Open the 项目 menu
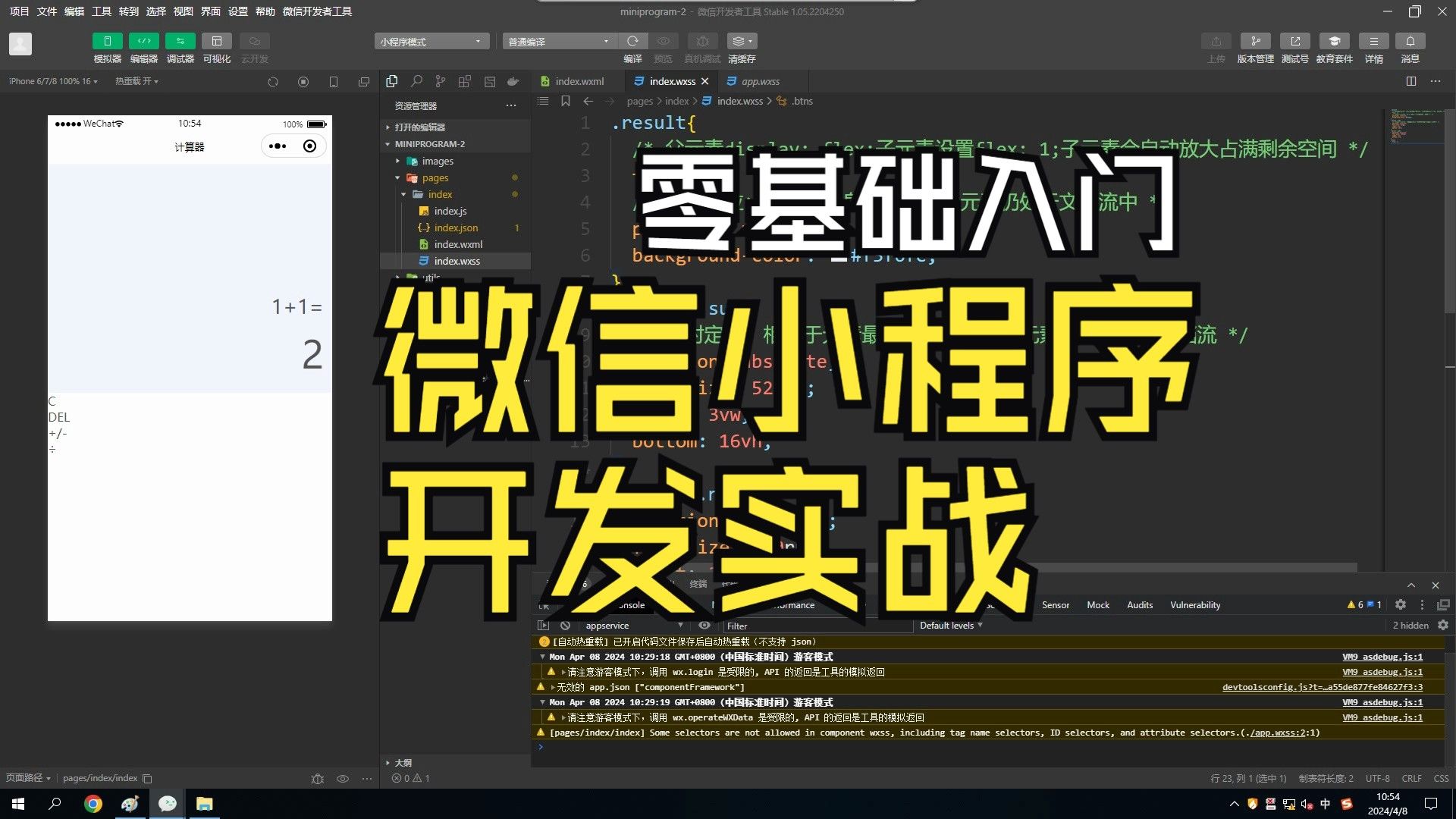Screen dimensions: 1456x819 [19, 11]
